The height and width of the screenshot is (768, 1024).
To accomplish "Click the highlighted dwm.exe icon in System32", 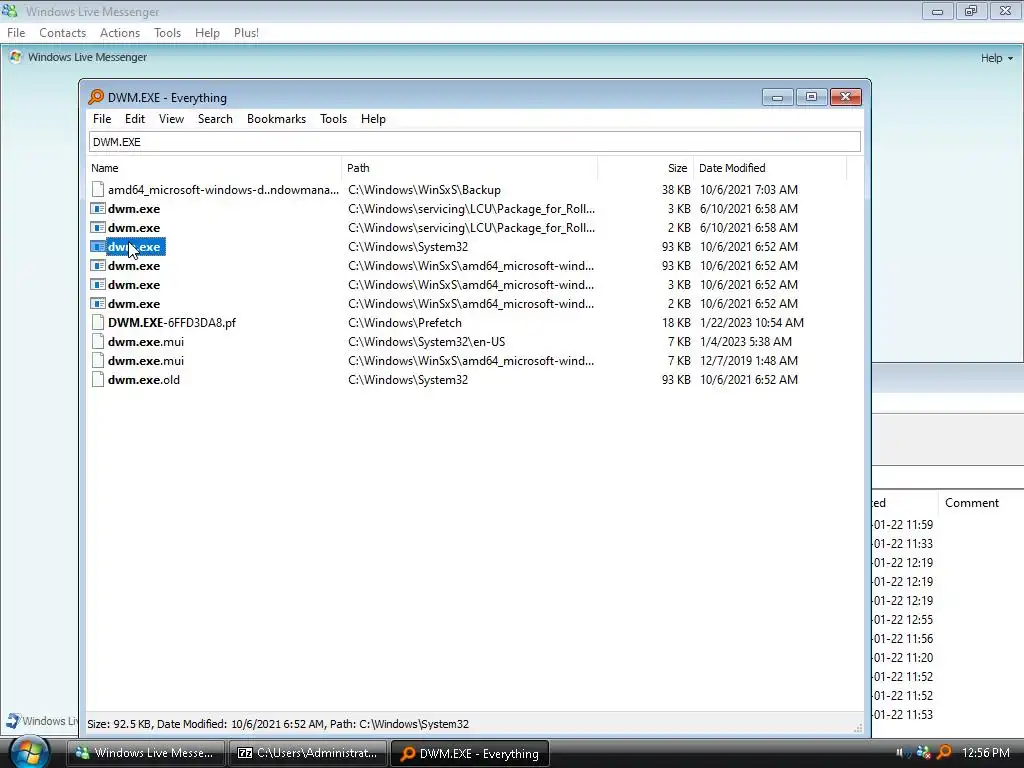I will click(x=98, y=247).
